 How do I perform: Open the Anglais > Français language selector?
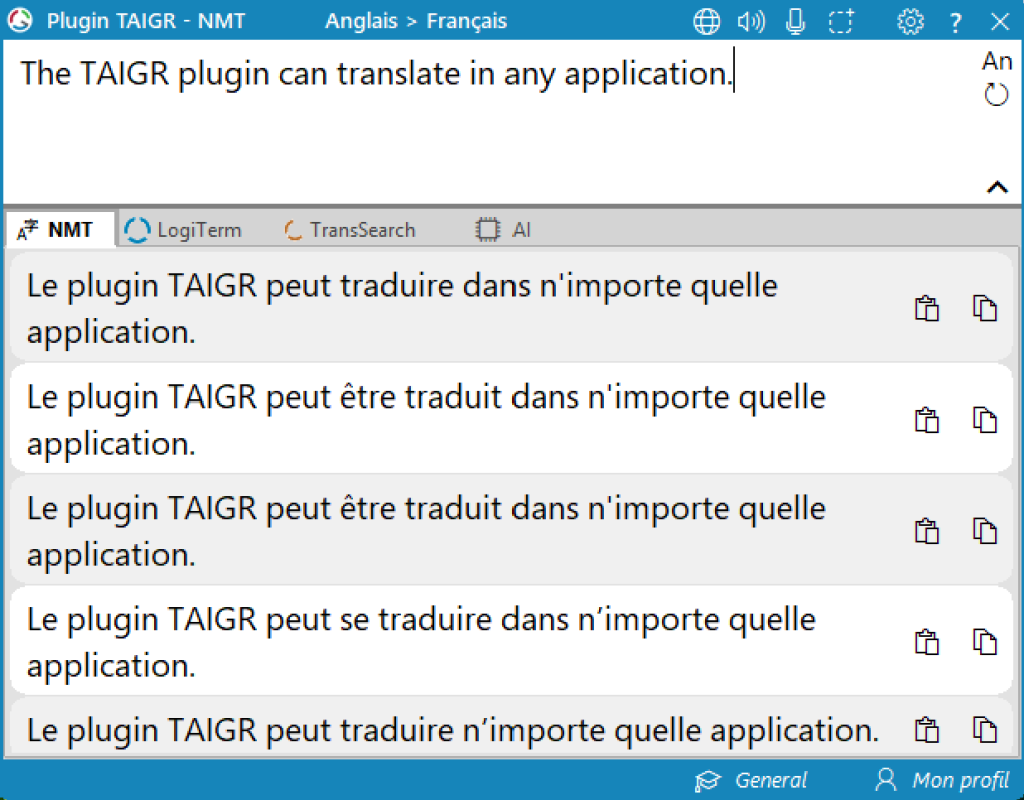(416, 21)
